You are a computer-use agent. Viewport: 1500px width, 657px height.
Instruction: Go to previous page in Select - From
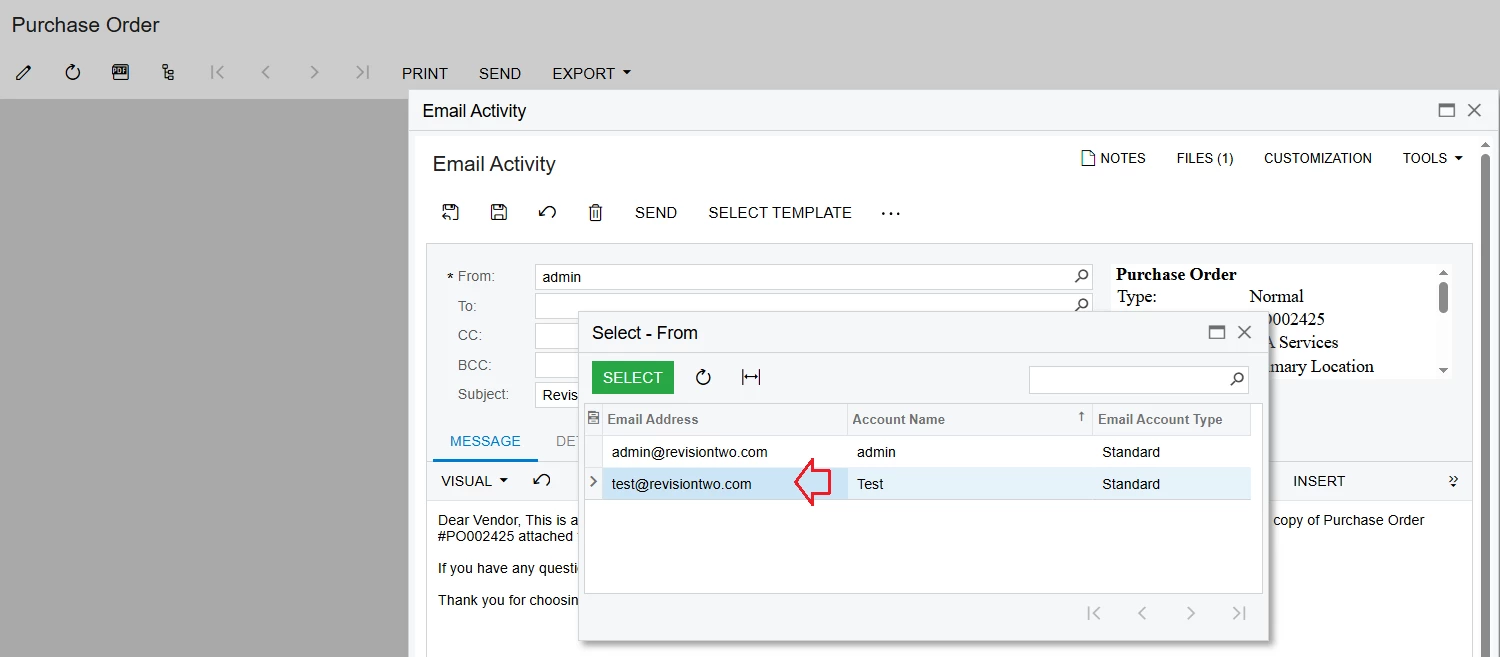click(1142, 613)
